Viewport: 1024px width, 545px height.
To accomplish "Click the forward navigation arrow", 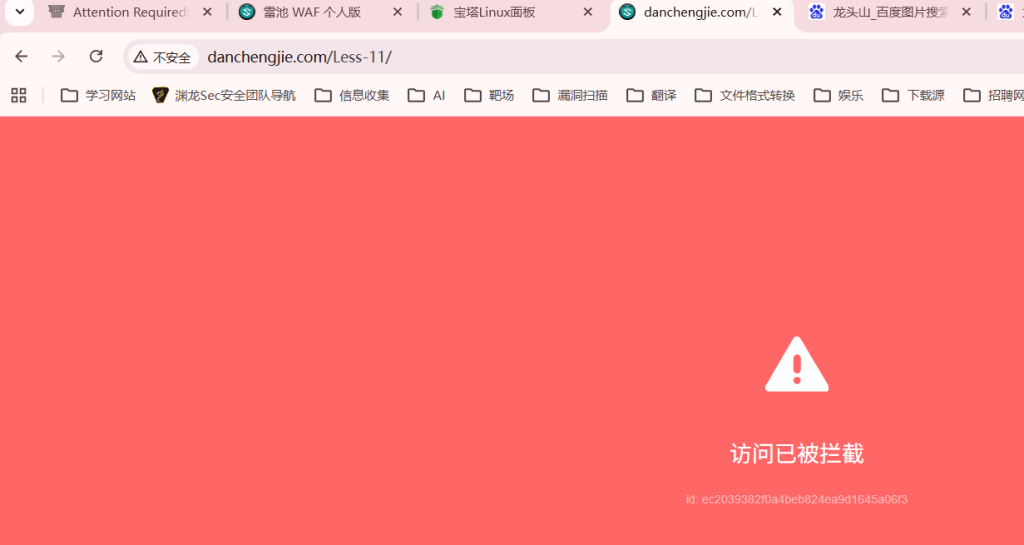I will (58, 57).
